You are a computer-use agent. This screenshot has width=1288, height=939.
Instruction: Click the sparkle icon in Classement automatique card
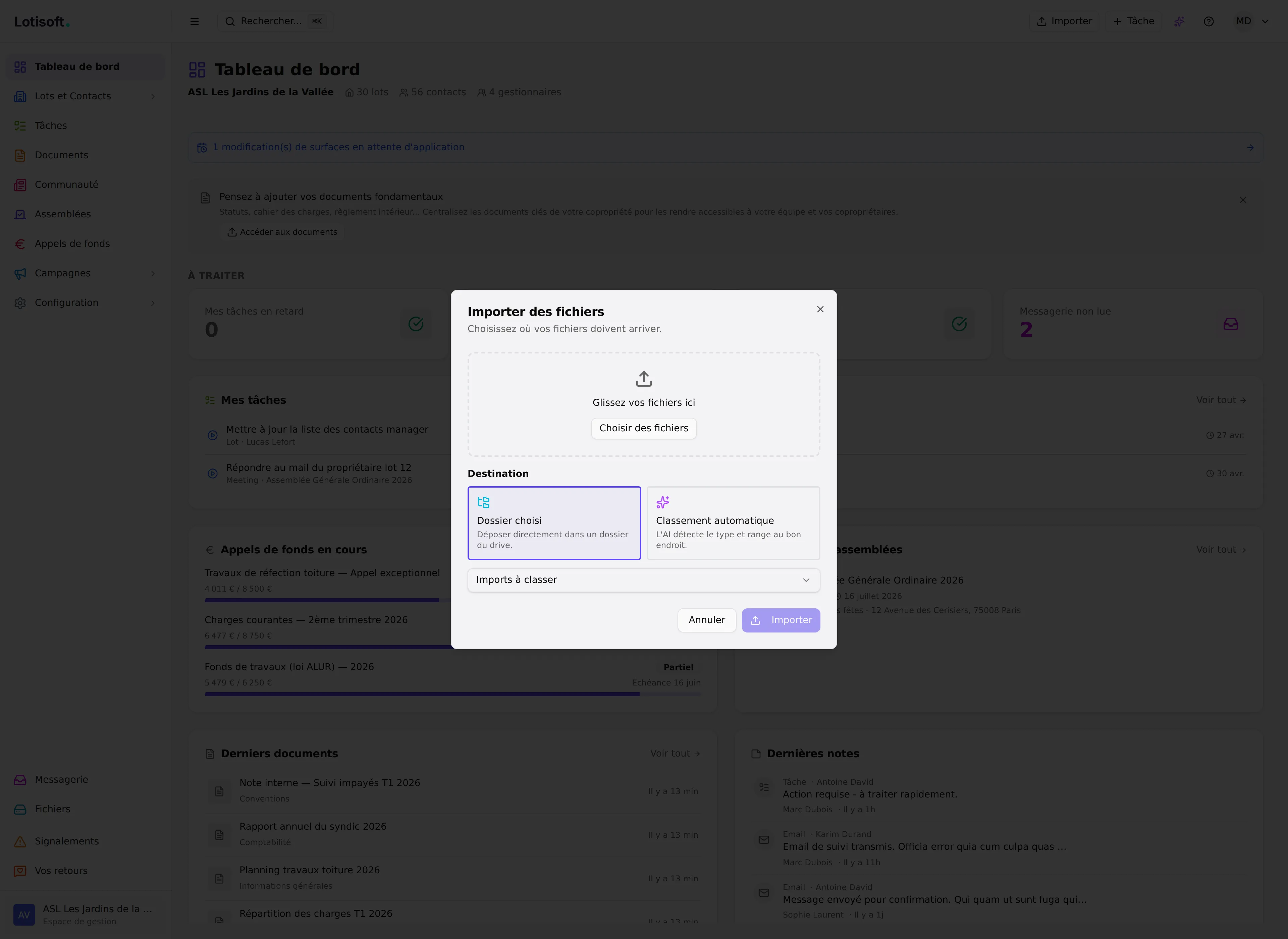click(x=663, y=502)
